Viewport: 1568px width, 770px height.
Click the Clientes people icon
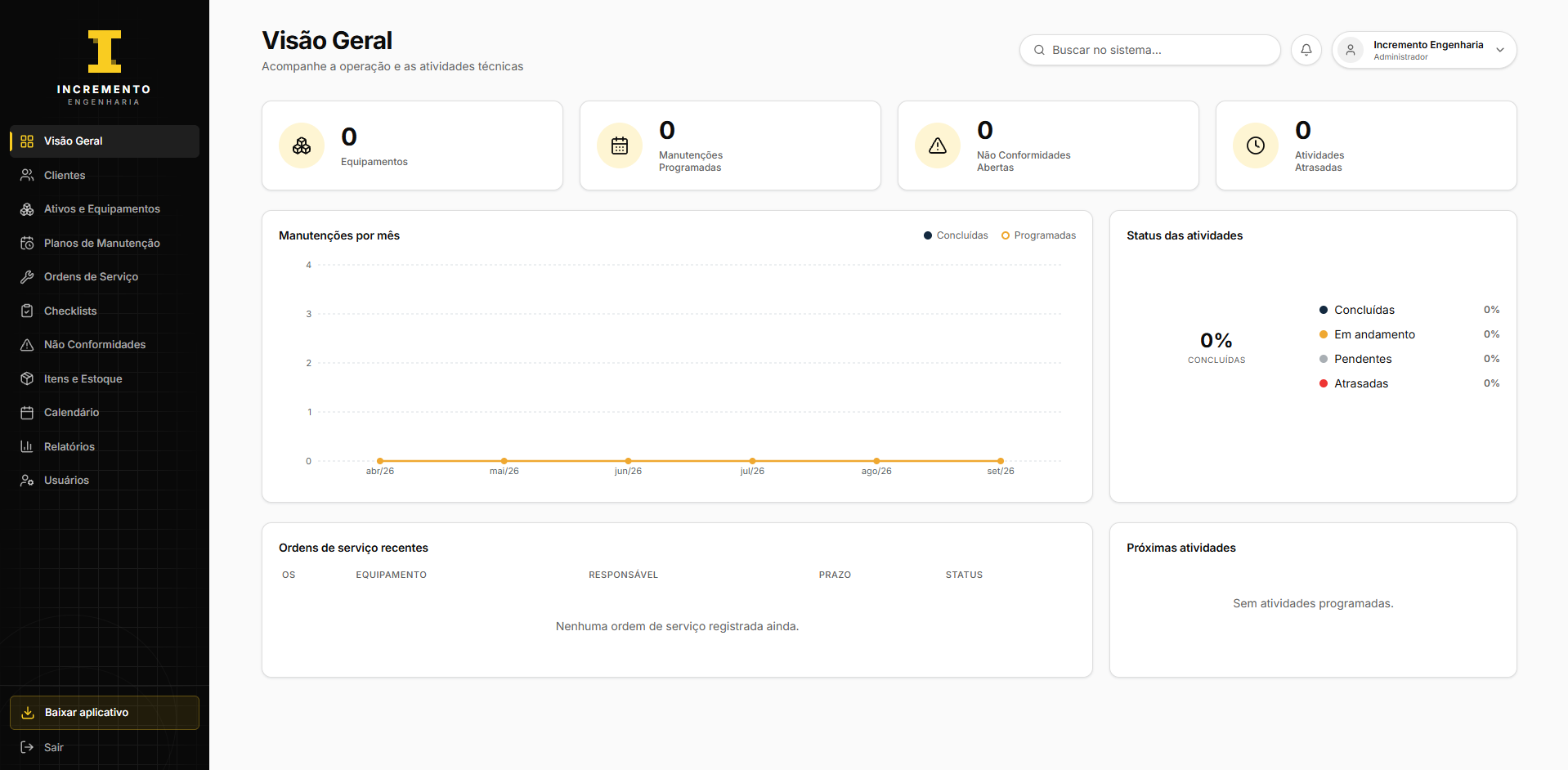tap(27, 175)
